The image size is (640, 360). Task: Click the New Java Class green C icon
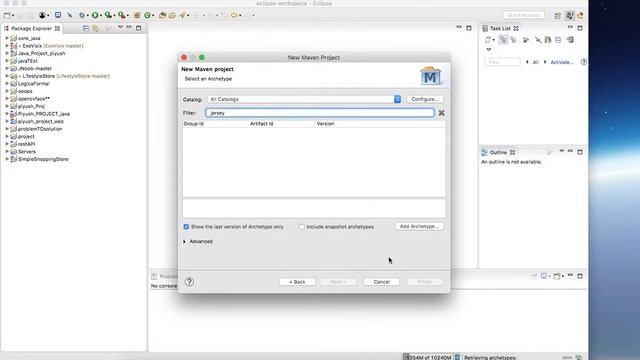(x=147, y=15)
